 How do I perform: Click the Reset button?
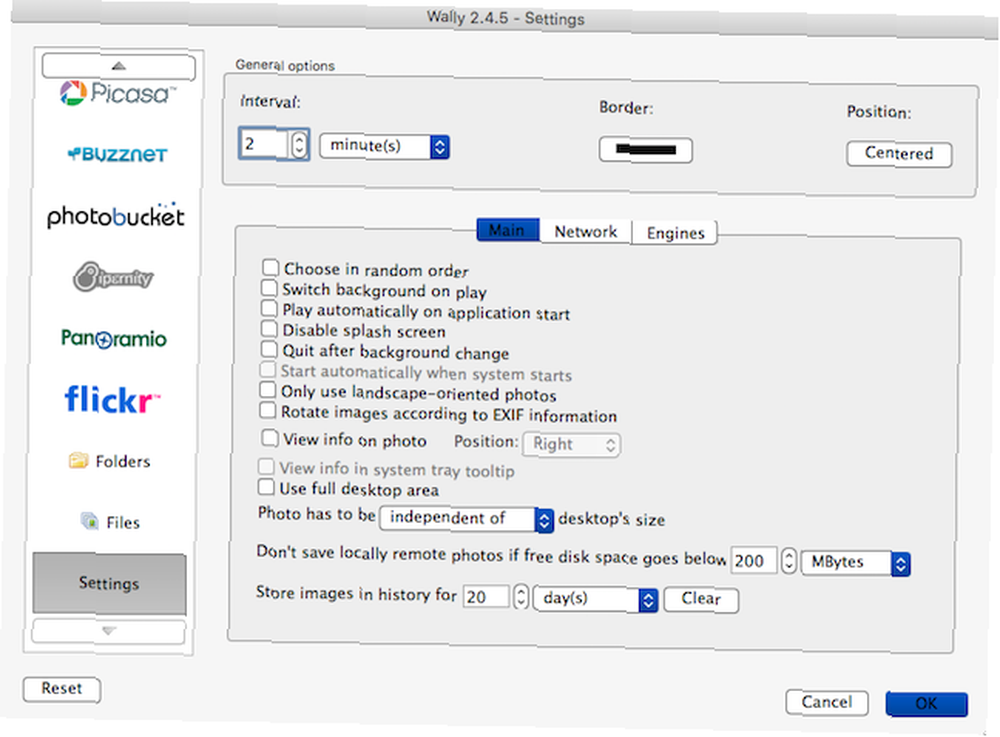pos(62,689)
